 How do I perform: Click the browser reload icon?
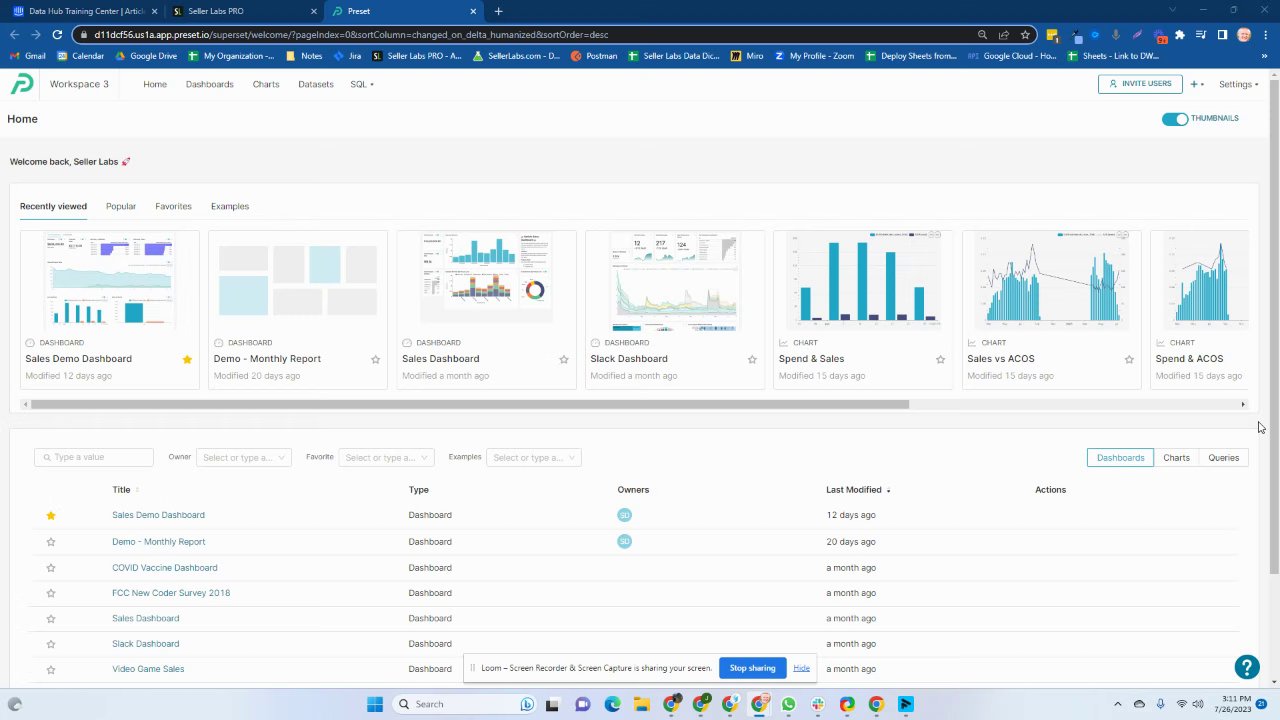point(57,34)
